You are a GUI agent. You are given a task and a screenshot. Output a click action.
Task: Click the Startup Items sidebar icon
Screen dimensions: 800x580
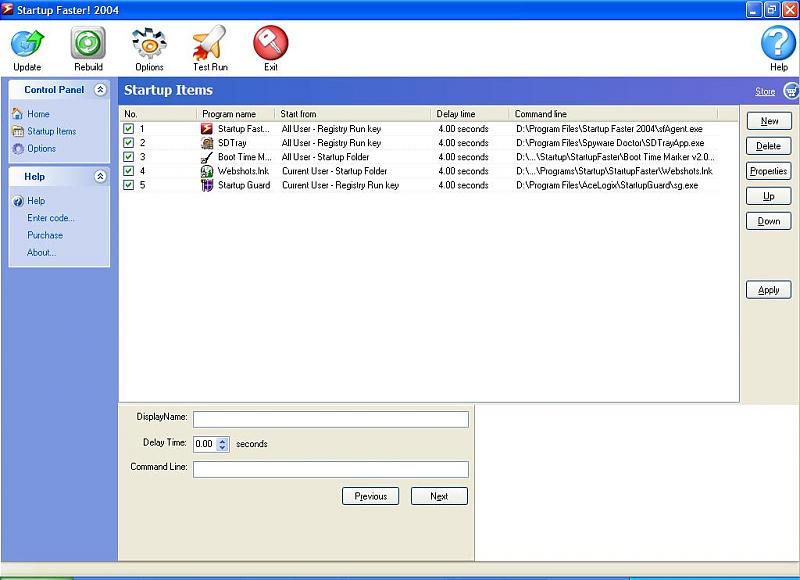pyautogui.click(x=18, y=131)
